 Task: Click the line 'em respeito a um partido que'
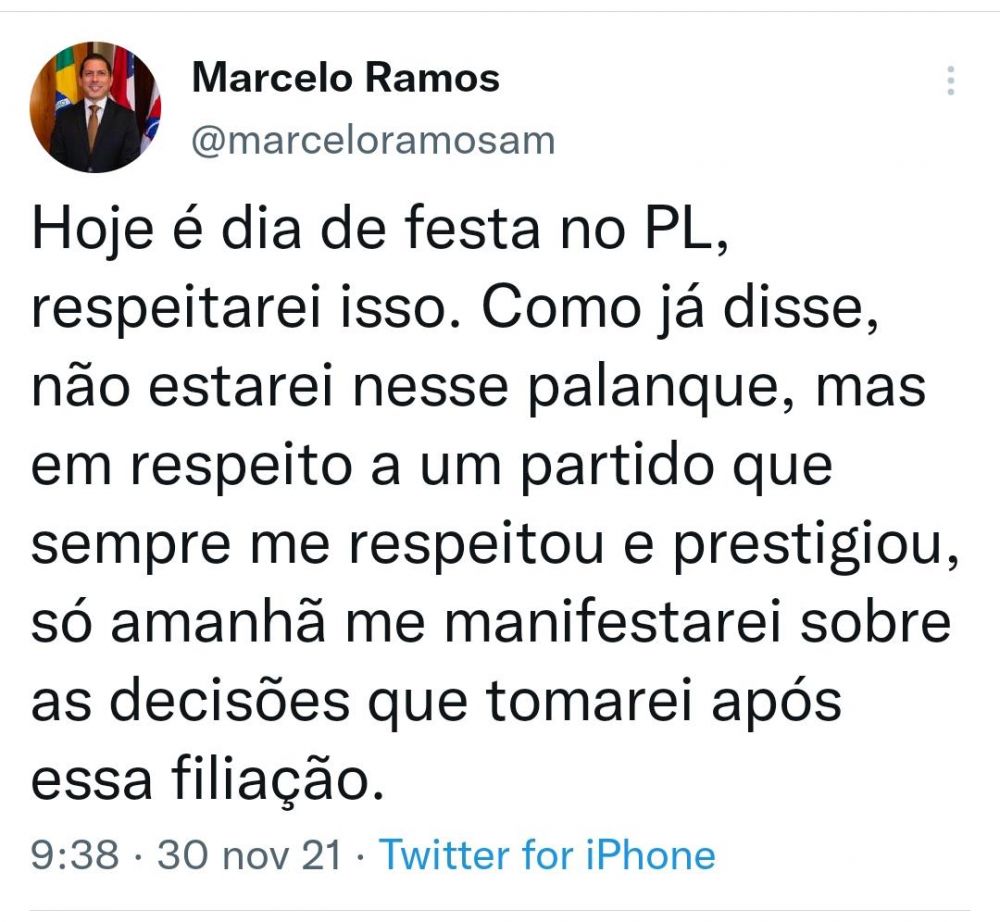432,466
